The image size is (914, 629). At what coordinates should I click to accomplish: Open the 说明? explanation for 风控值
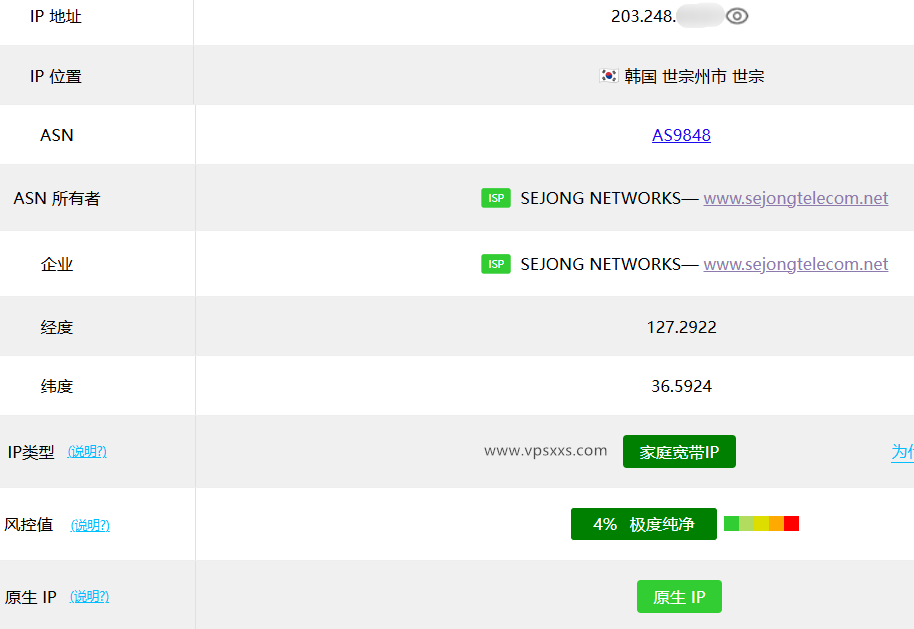click(89, 524)
